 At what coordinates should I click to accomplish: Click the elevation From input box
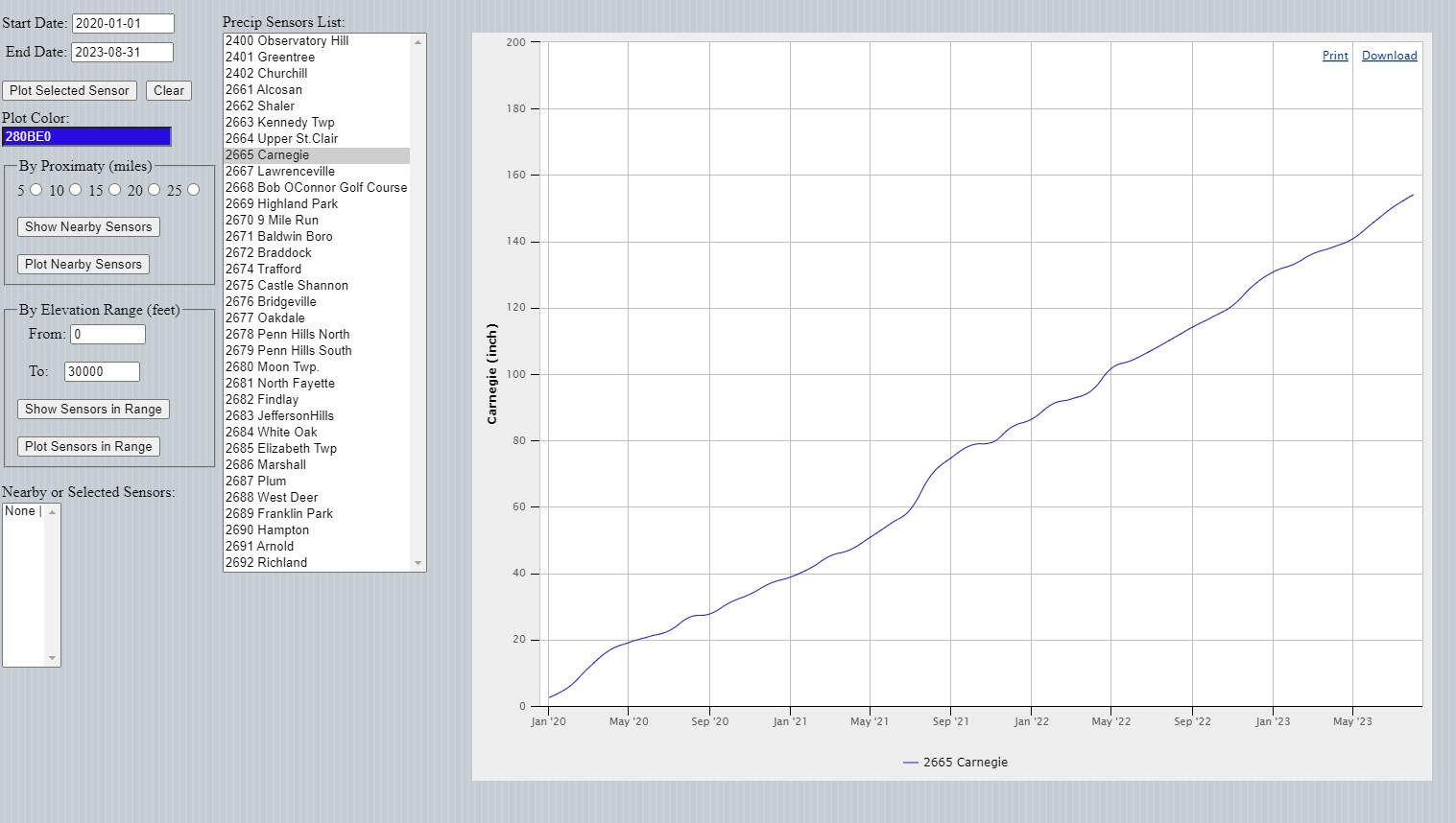pos(107,335)
